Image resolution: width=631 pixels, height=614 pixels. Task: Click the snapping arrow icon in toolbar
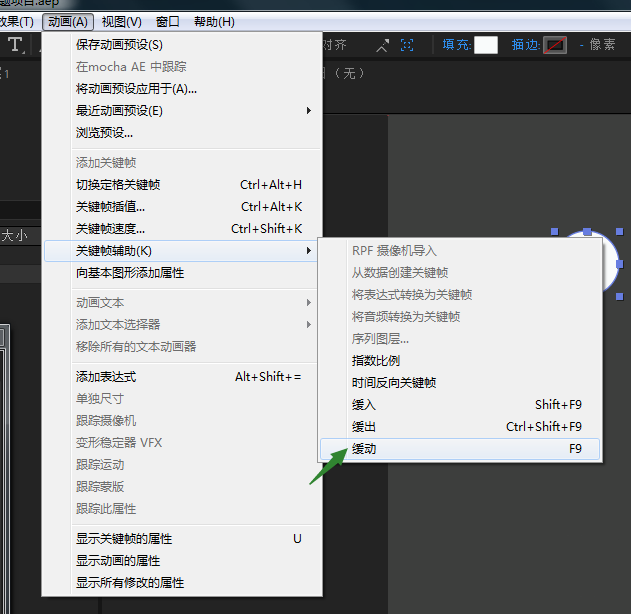point(382,45)
